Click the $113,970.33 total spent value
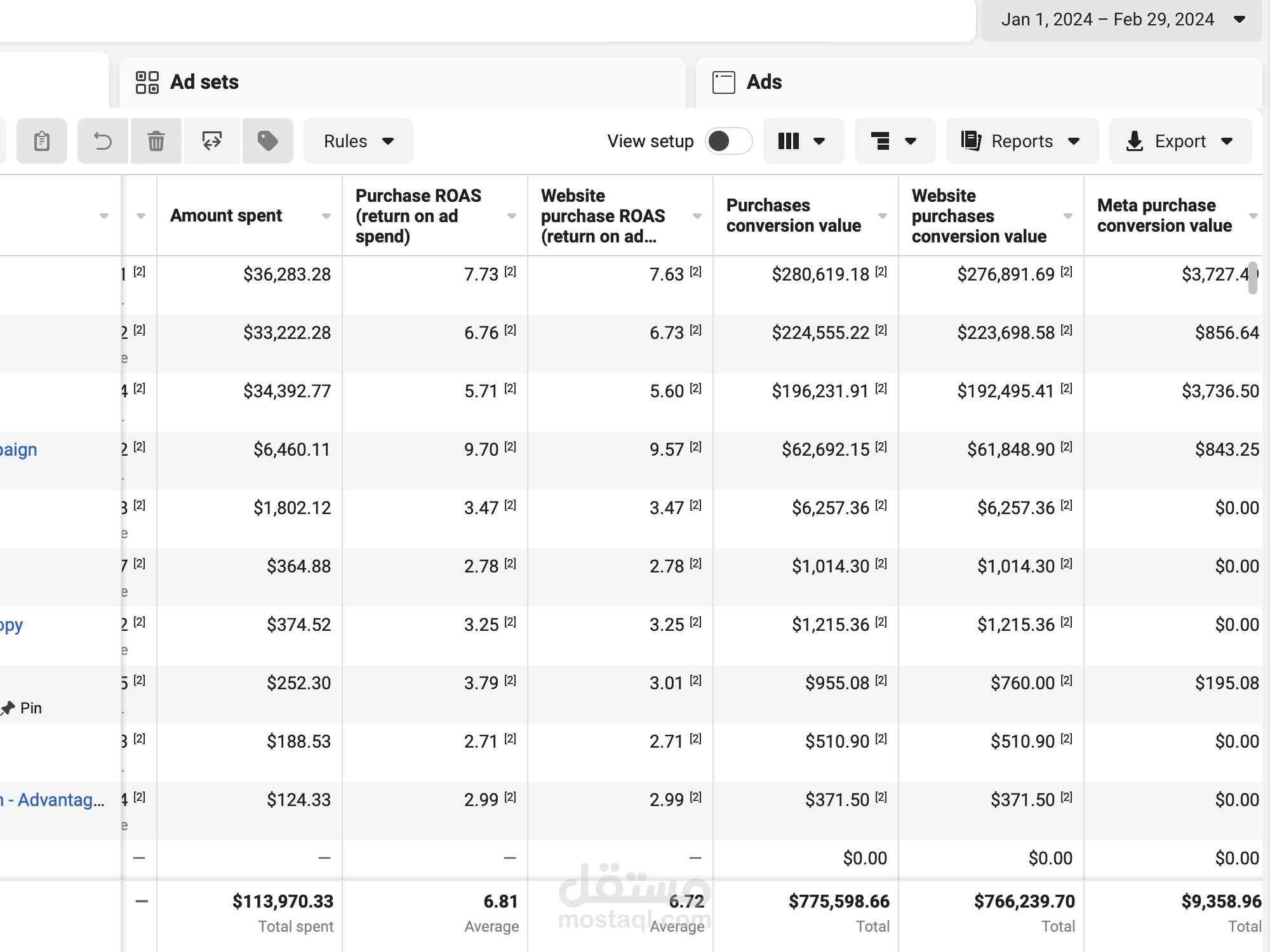This screenshot has width=1270, height=952. click(283, 902)
